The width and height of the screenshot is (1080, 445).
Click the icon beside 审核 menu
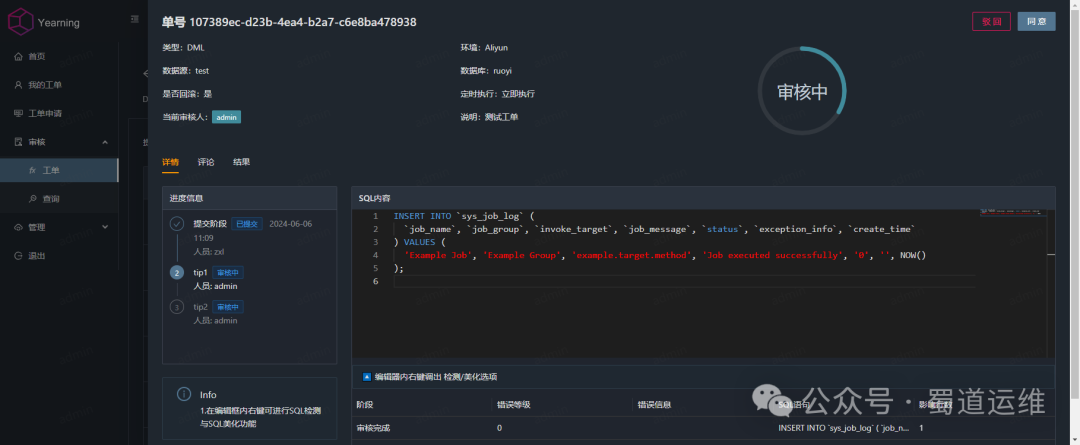(x=19, y=142)
